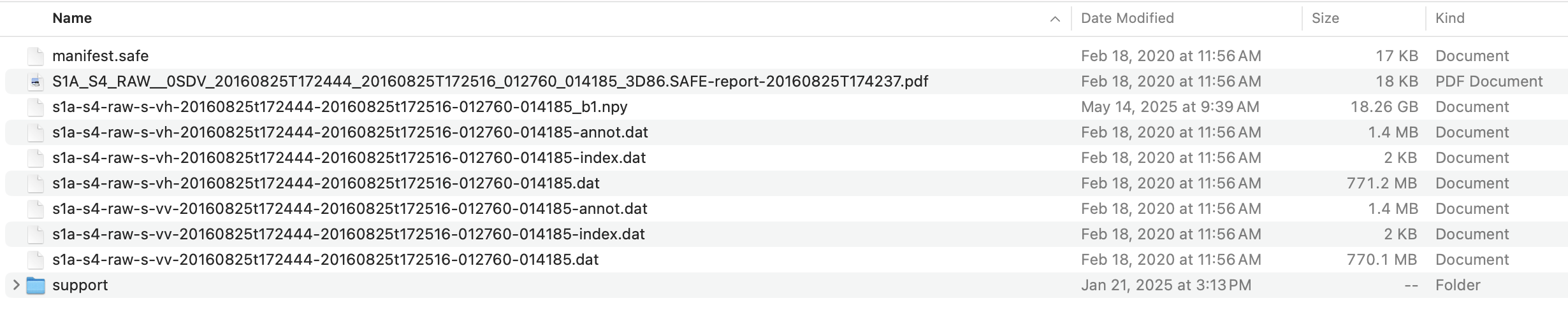Sort files by Kind column header

point(1449,18)
